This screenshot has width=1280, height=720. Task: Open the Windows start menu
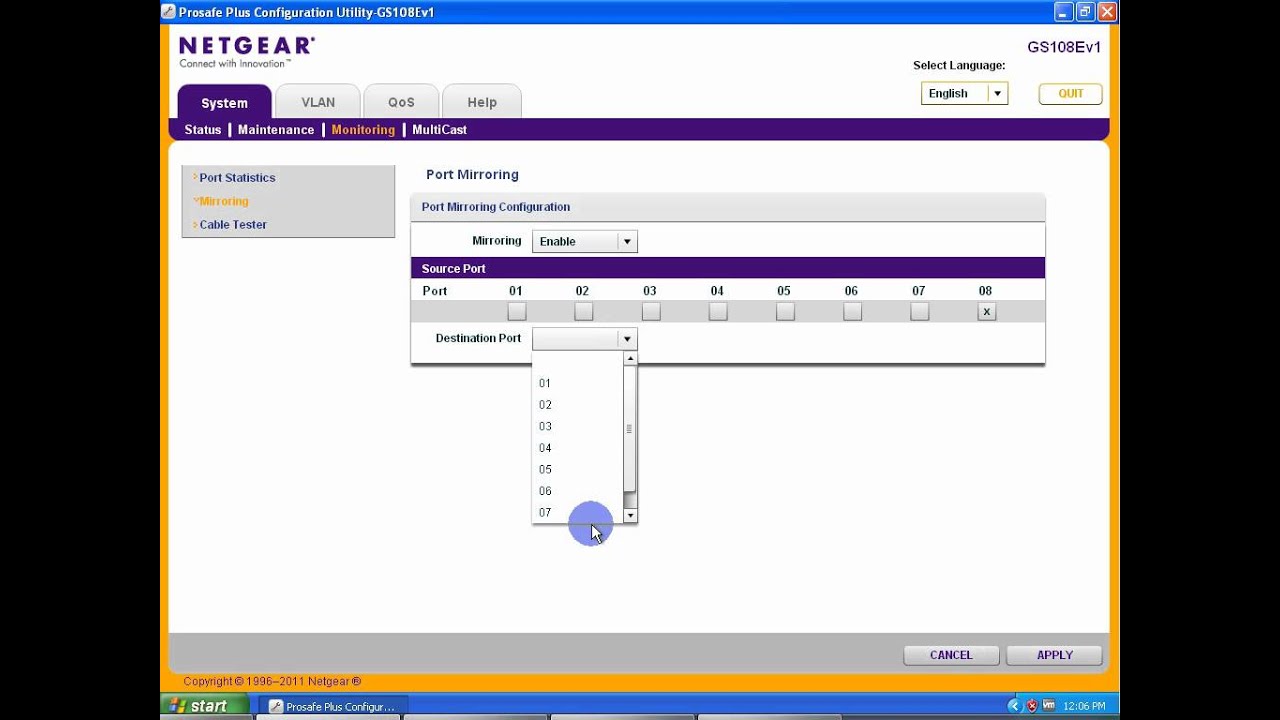(x=203, y=706)
